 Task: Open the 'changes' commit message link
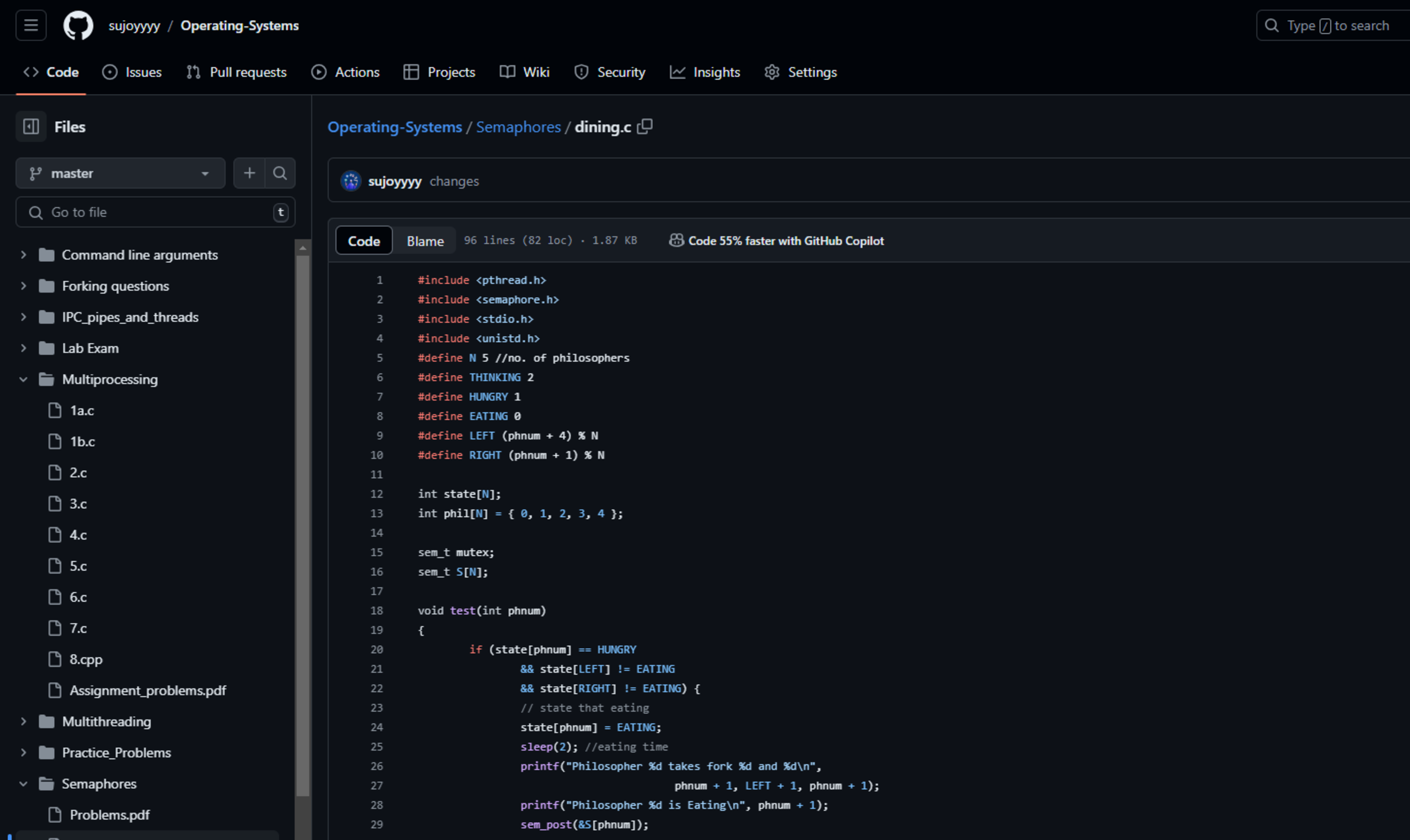pyautogui.click(x=454, y=182)
